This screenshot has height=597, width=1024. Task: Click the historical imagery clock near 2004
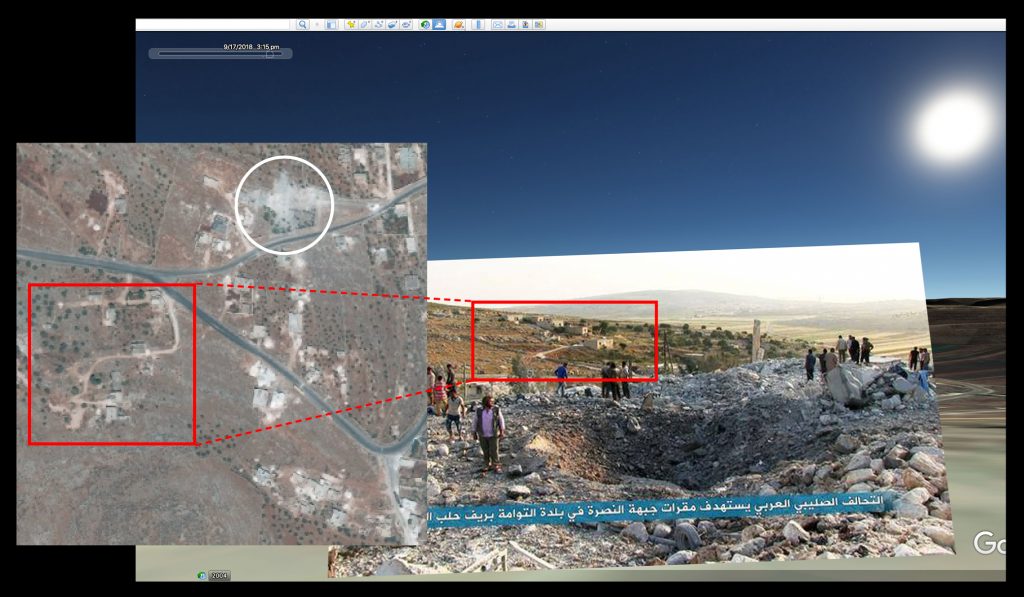coord(202,575)
